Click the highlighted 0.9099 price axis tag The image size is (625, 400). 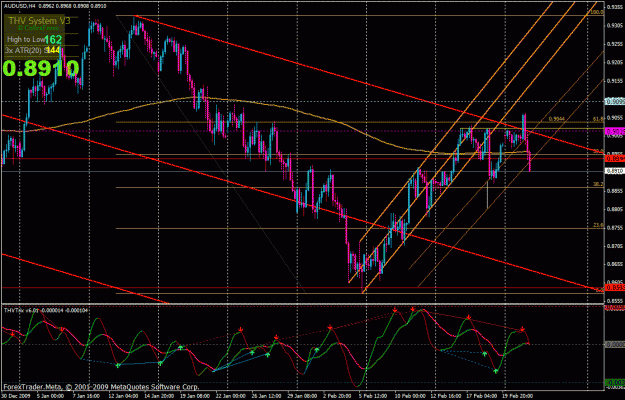615,102
